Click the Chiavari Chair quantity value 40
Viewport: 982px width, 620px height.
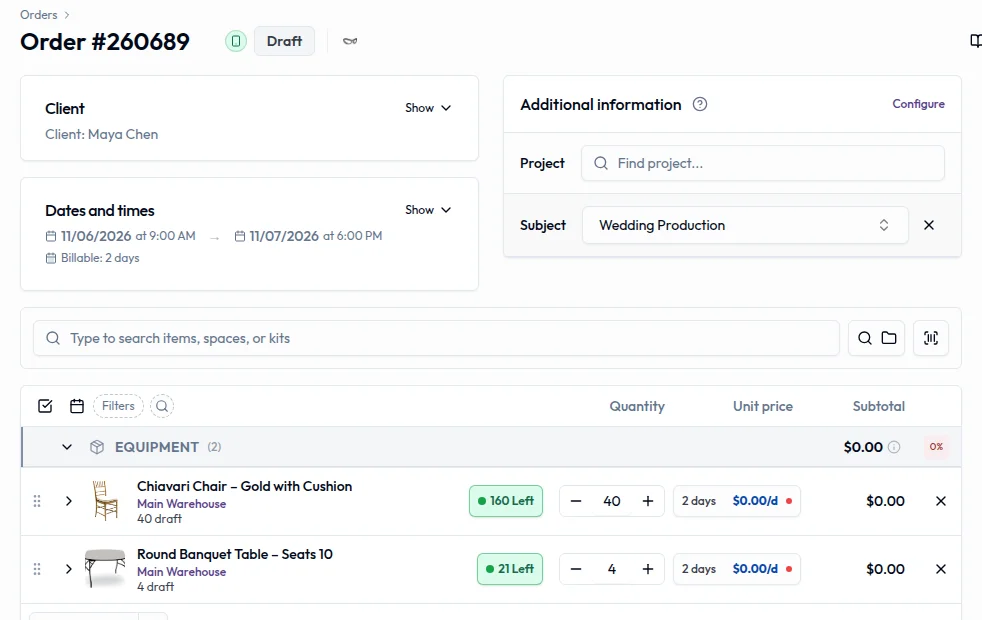612,501
